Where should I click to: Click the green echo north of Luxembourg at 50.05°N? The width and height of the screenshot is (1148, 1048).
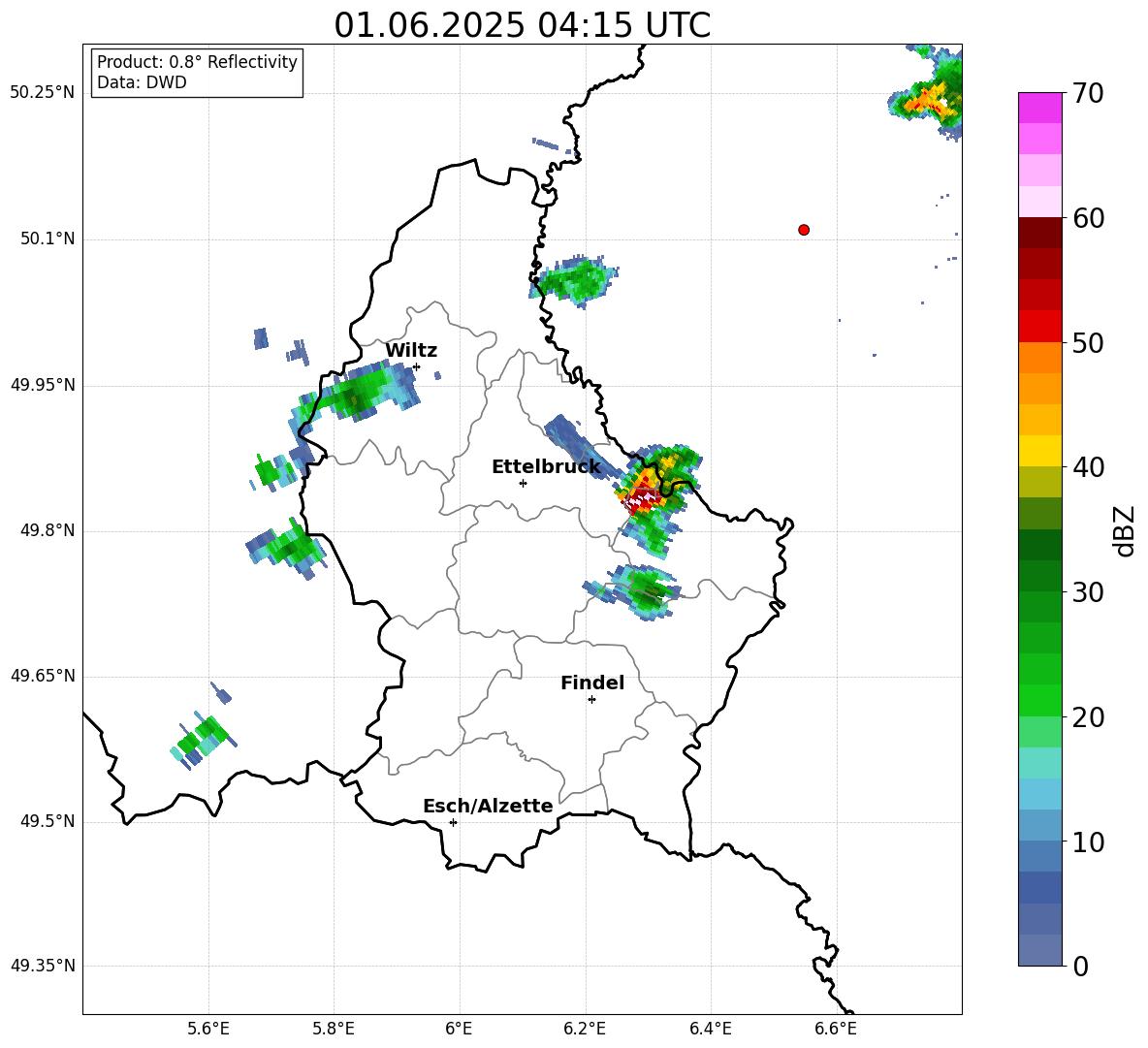pos(575,281)
